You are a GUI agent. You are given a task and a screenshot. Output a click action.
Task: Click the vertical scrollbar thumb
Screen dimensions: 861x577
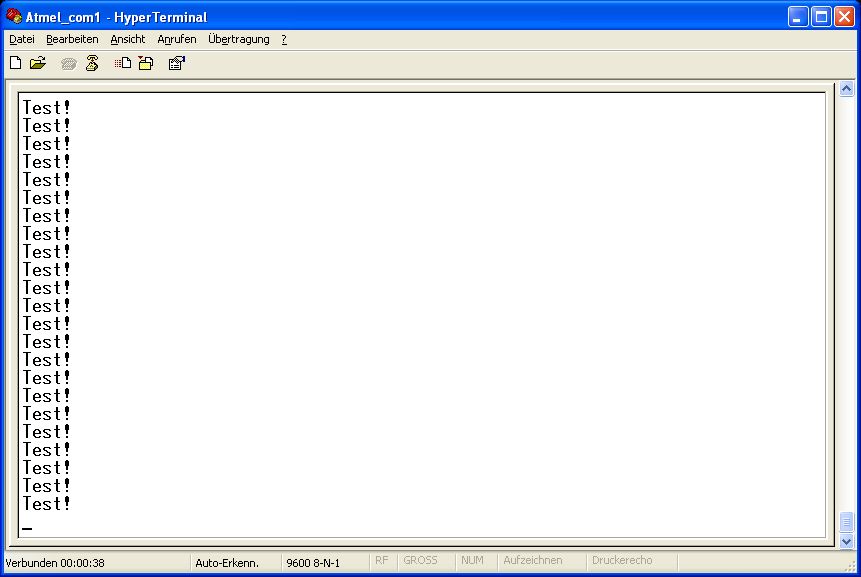847,522
